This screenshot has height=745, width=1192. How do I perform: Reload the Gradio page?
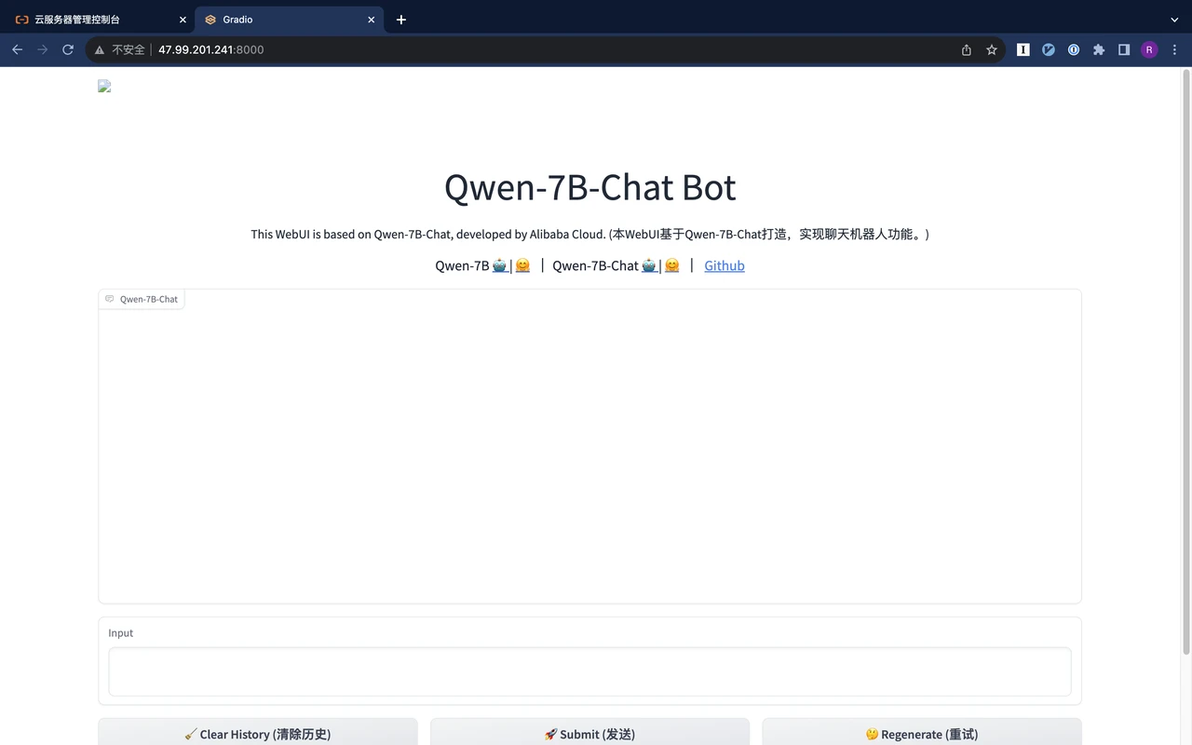68,49
